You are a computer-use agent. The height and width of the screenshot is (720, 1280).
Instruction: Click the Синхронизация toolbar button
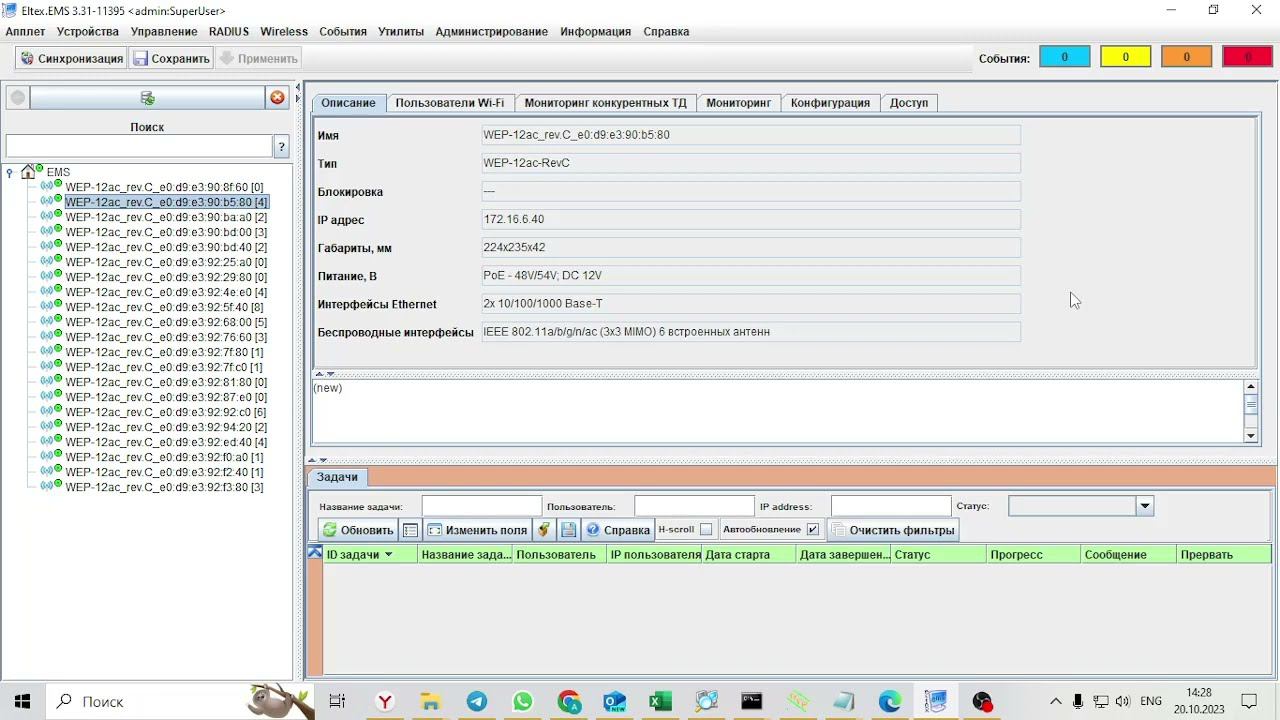coord(71,59)
